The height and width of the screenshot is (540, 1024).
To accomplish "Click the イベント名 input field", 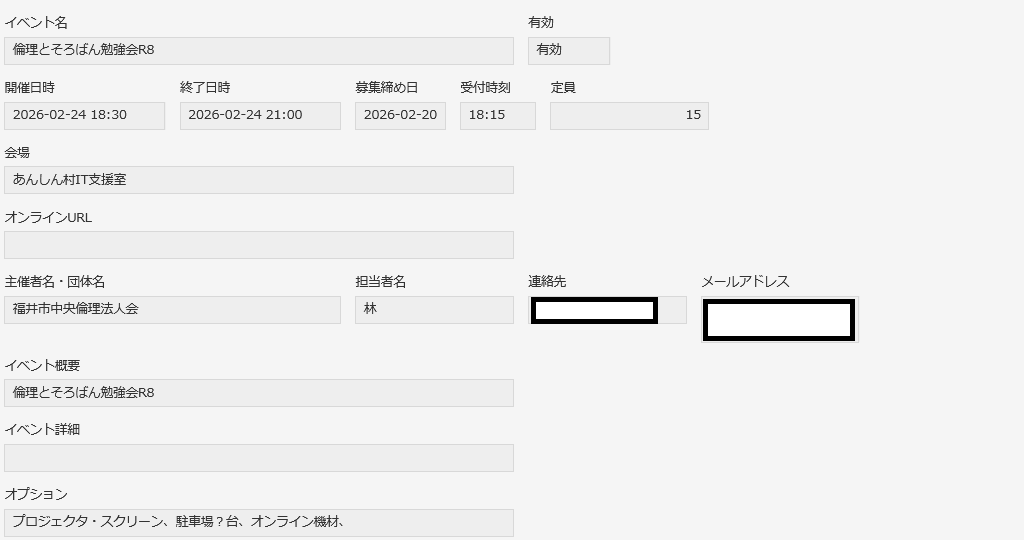I will 259,51.
